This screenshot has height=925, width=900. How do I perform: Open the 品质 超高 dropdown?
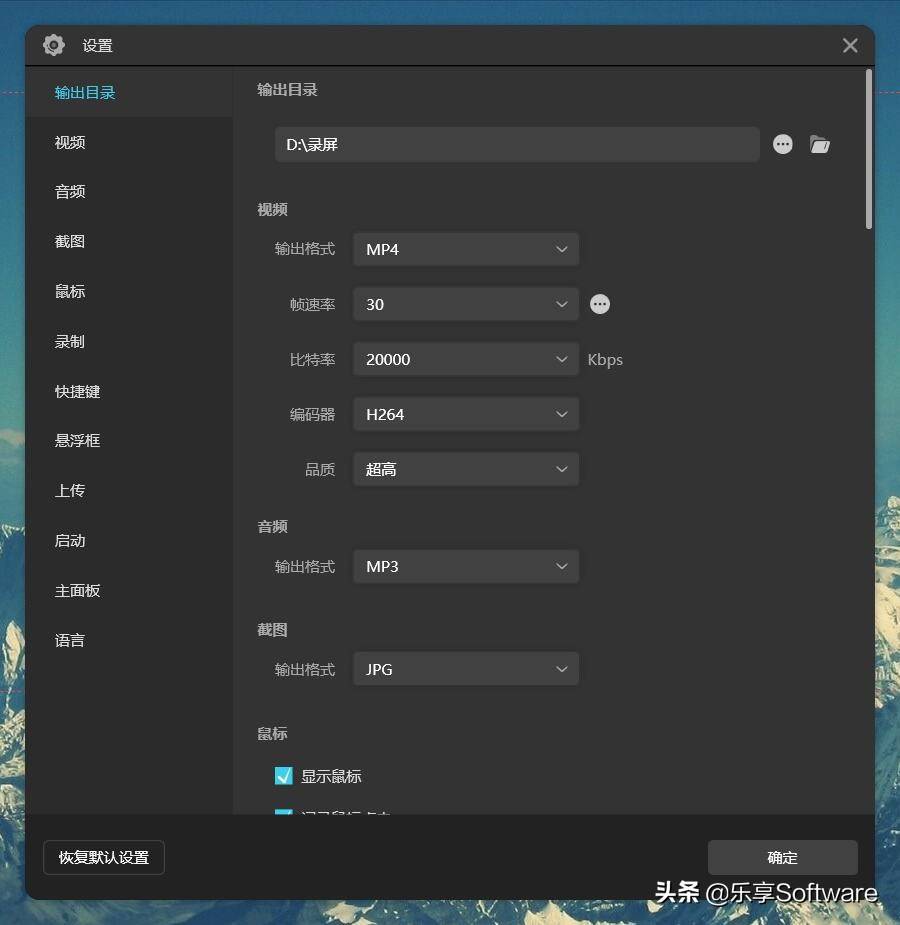466,470
